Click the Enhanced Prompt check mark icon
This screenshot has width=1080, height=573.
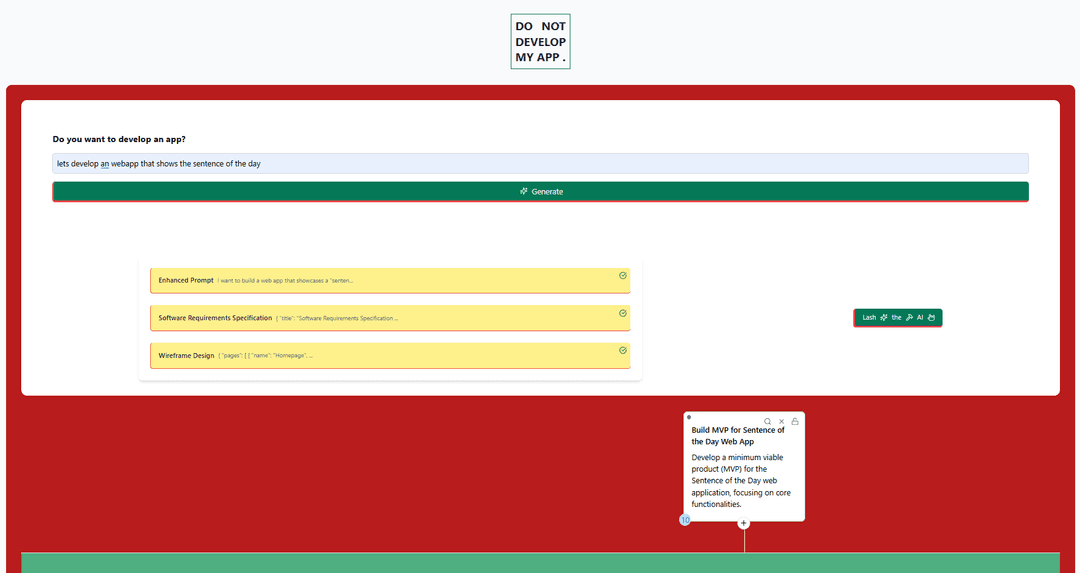point(623,275)
